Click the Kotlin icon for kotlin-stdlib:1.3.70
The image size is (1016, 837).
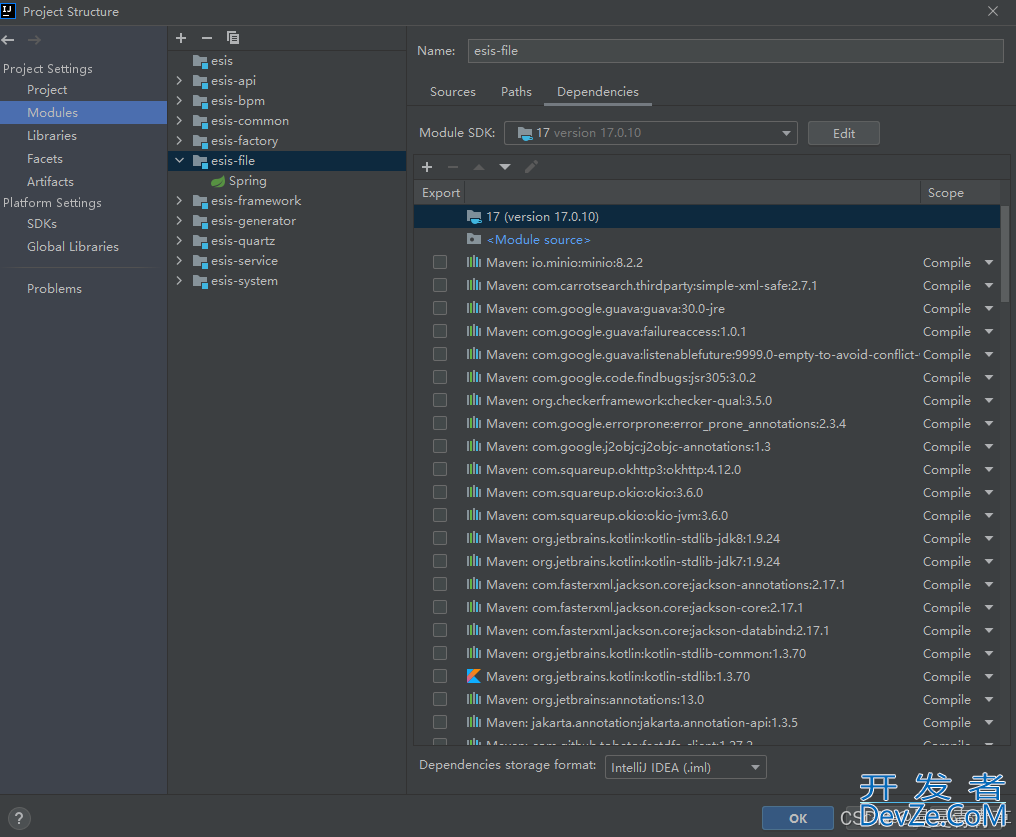474,676
